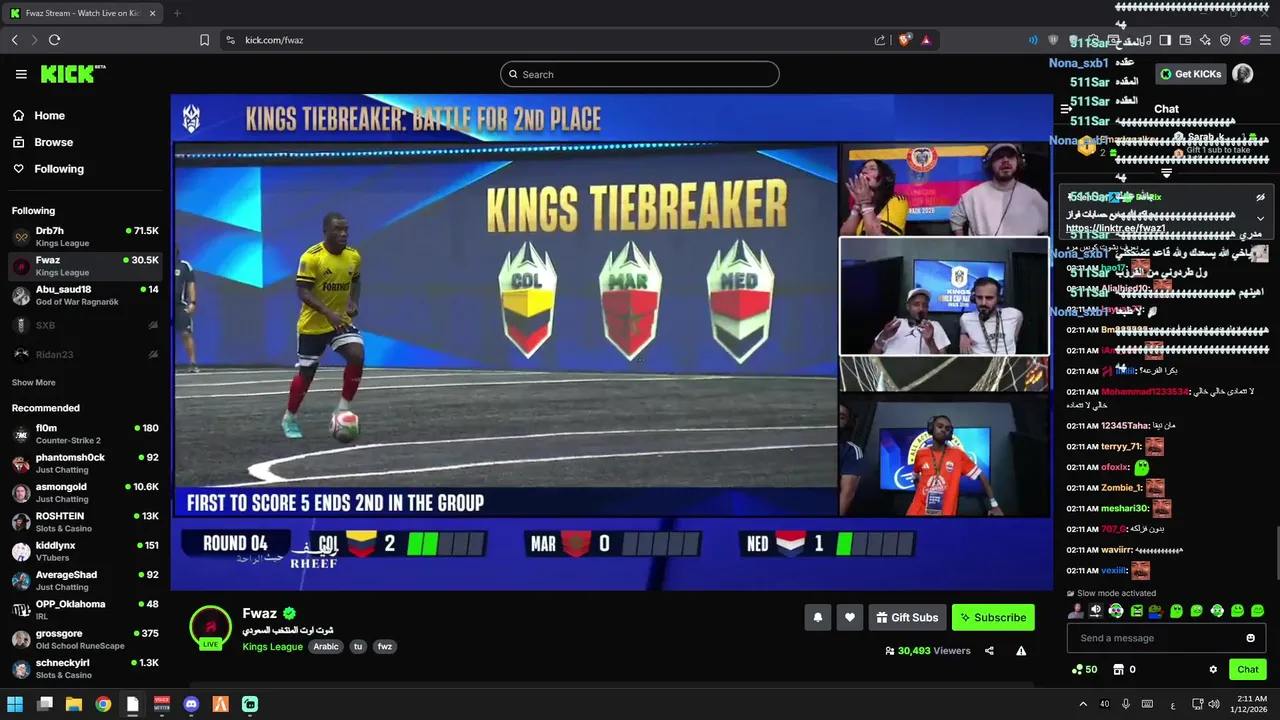Viewport: 1280px width, 720px height.
Task: Click the Get KICKs button
Action: tap(1190, 74)
